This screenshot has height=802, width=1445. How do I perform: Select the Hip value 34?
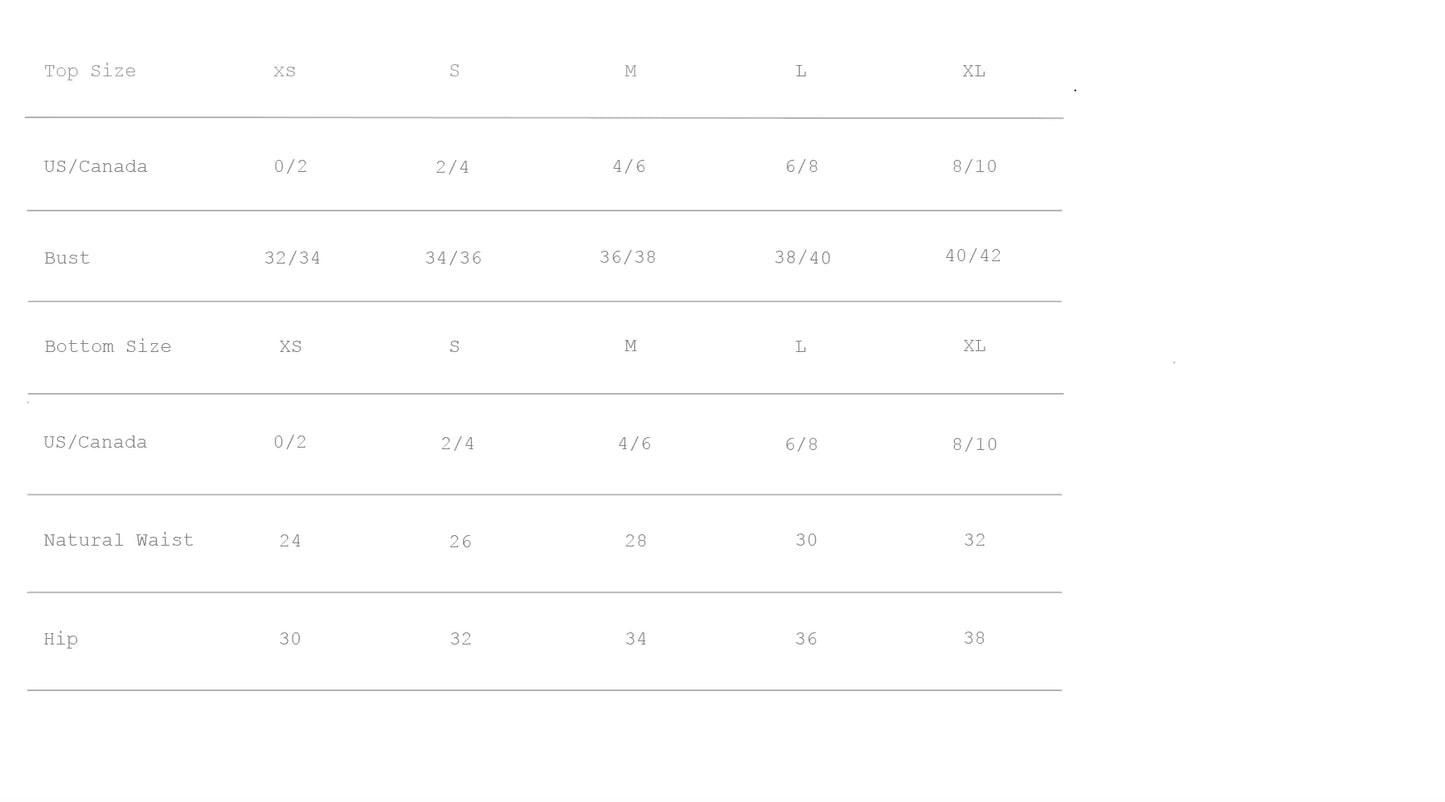click(636, 639)
